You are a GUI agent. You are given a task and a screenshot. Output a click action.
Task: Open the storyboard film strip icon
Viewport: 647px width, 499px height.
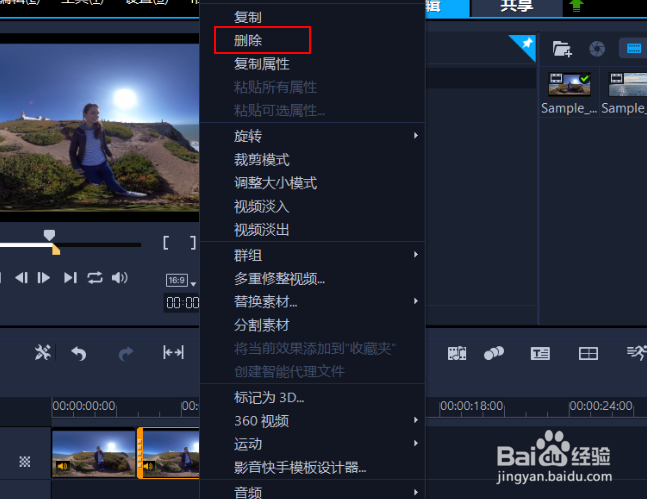coord(457,353)
